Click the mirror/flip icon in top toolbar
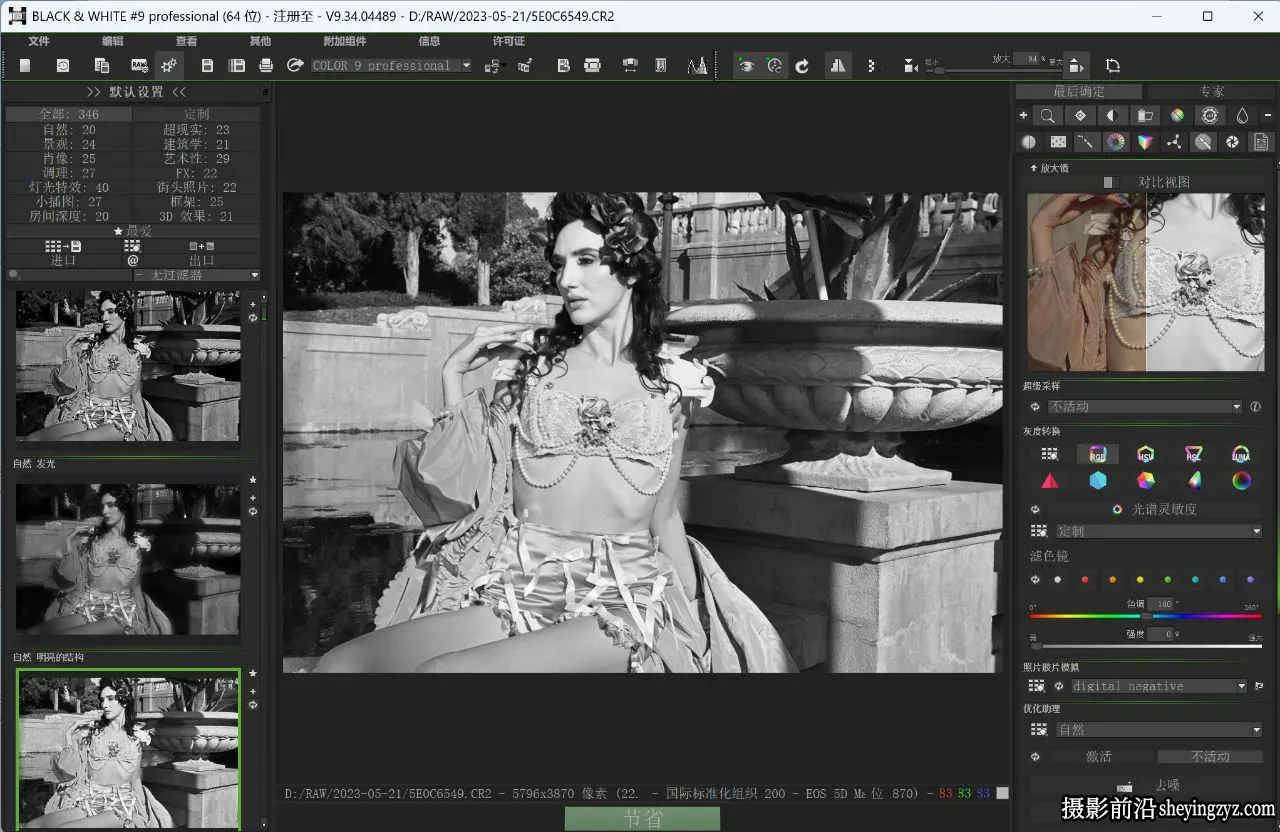This screenshot has width=1280, height=832. click(x=838, y=65)
